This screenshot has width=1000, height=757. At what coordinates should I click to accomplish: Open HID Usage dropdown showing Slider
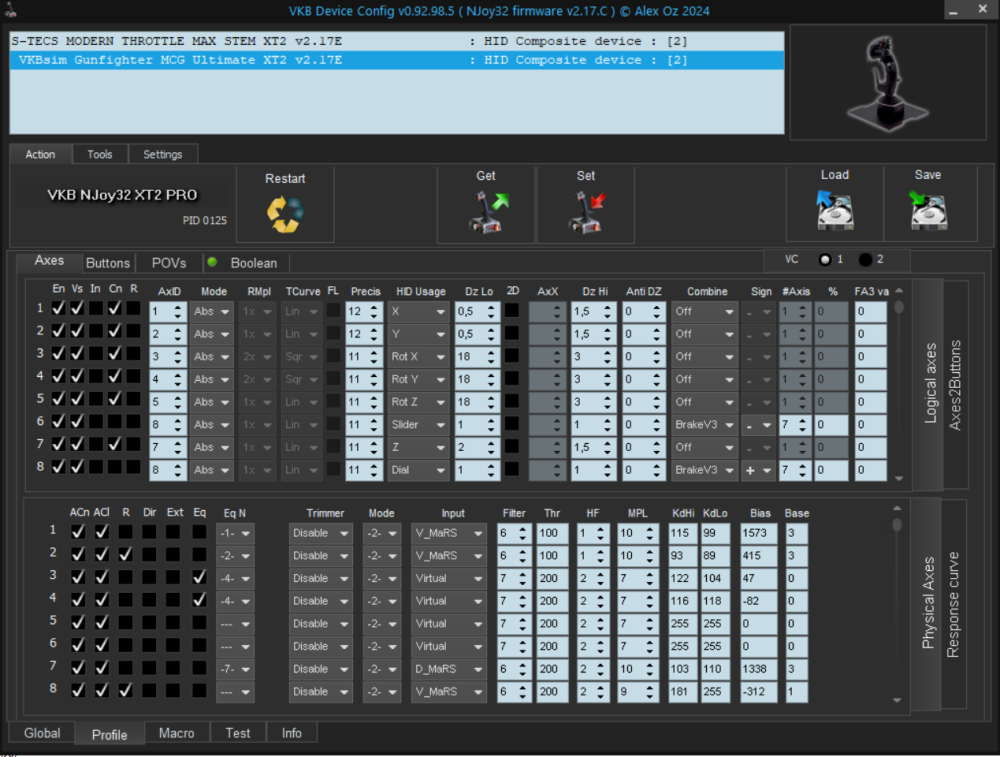pos(419,425)
